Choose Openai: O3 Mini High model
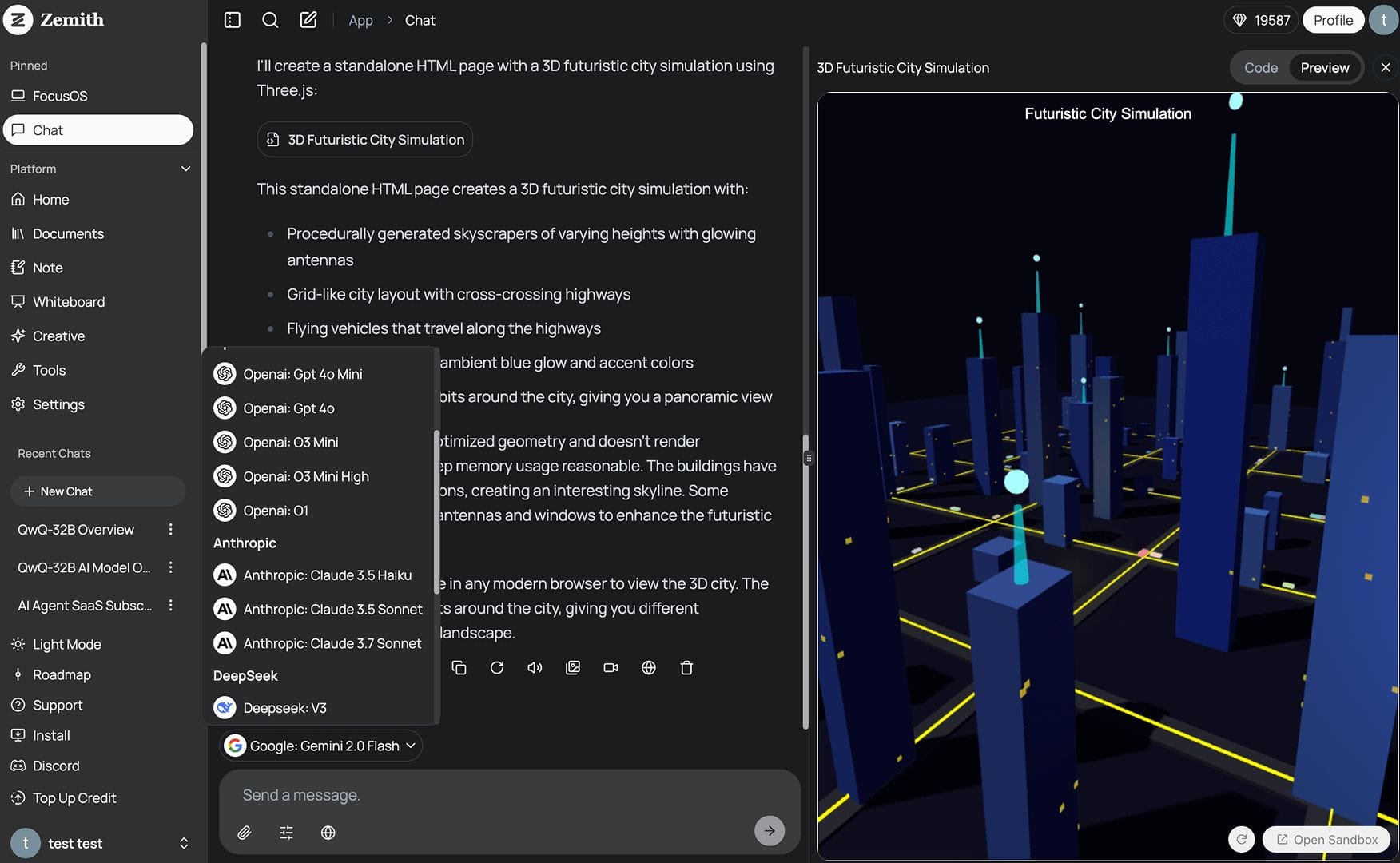1400x863 pixels. click(x=305, y=476)
